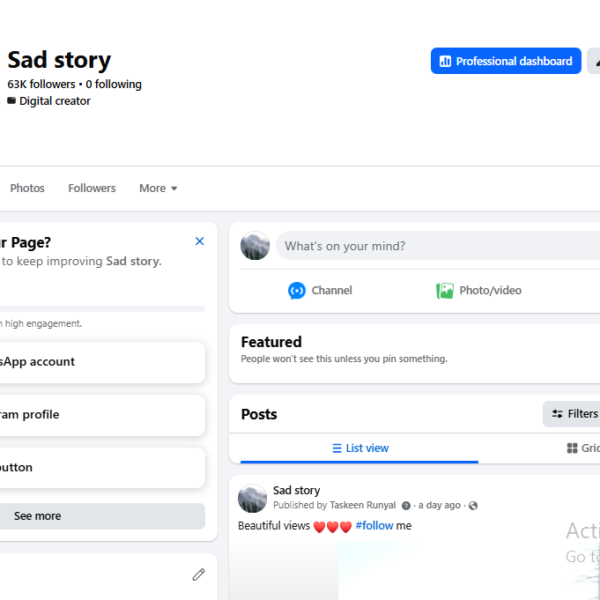Screen dimensions: 600x600
Task: Click the Digital creator category label
Action: tap(55, 101)
